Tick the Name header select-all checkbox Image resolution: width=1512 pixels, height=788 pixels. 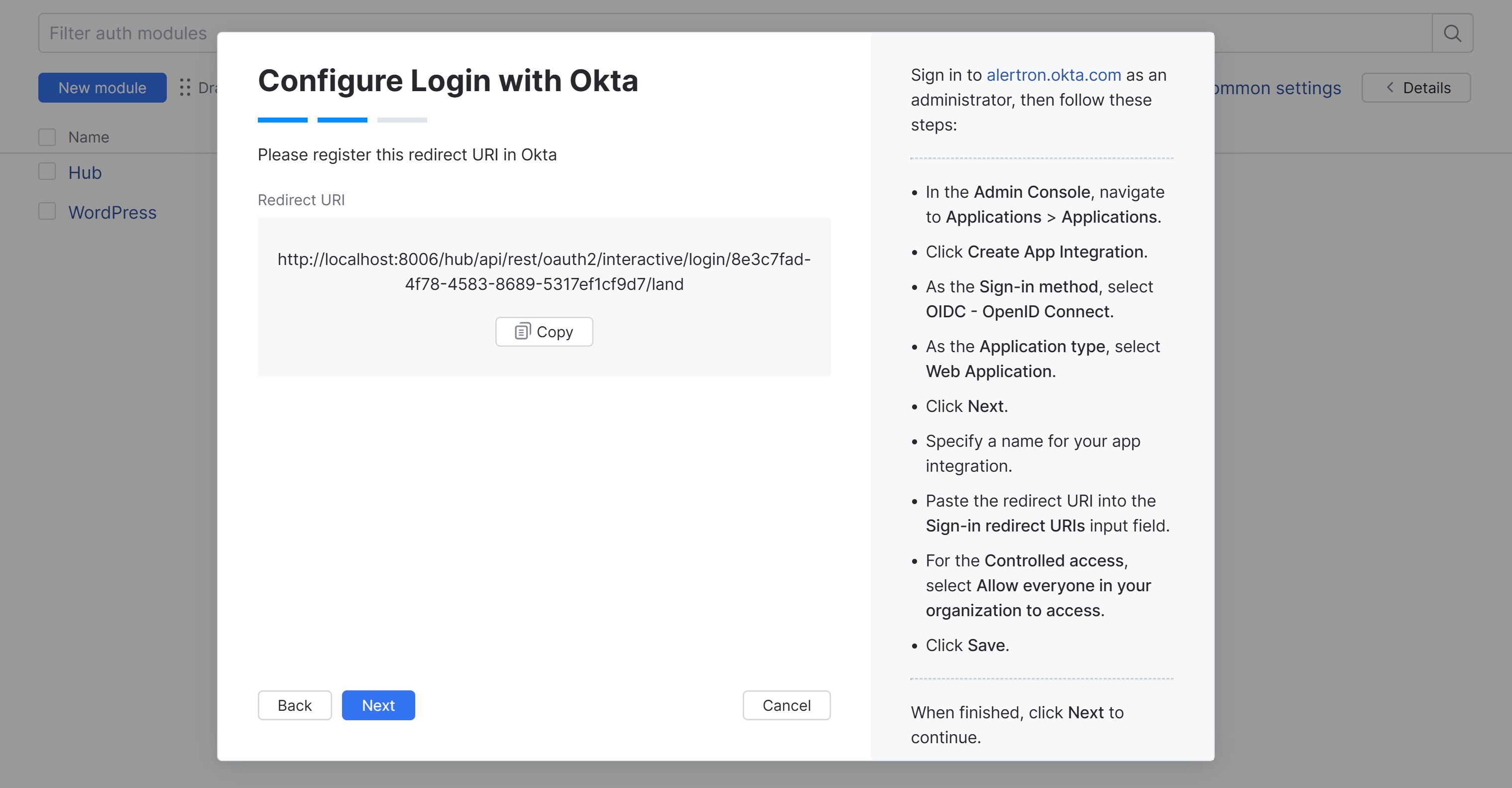(47, 137)
